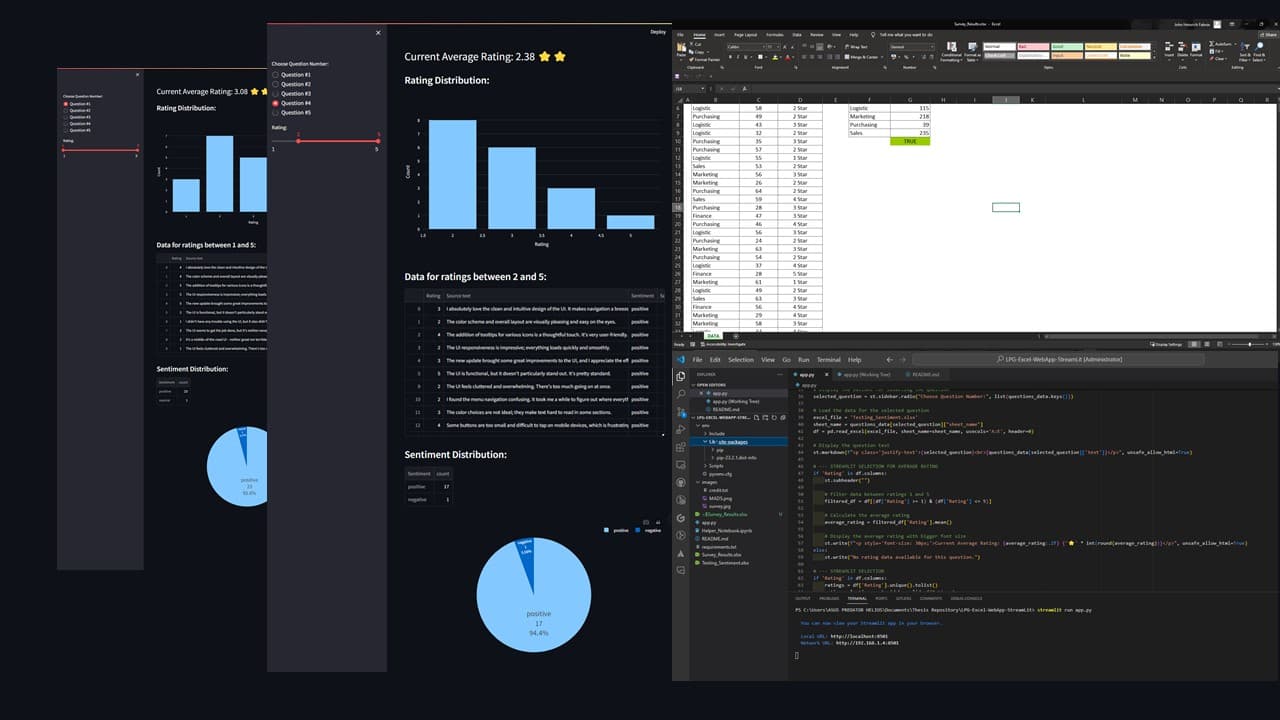Screen dimensions: 1280x720
Task: Open the General number format dropdown
Action: click(x=933, y=46)
